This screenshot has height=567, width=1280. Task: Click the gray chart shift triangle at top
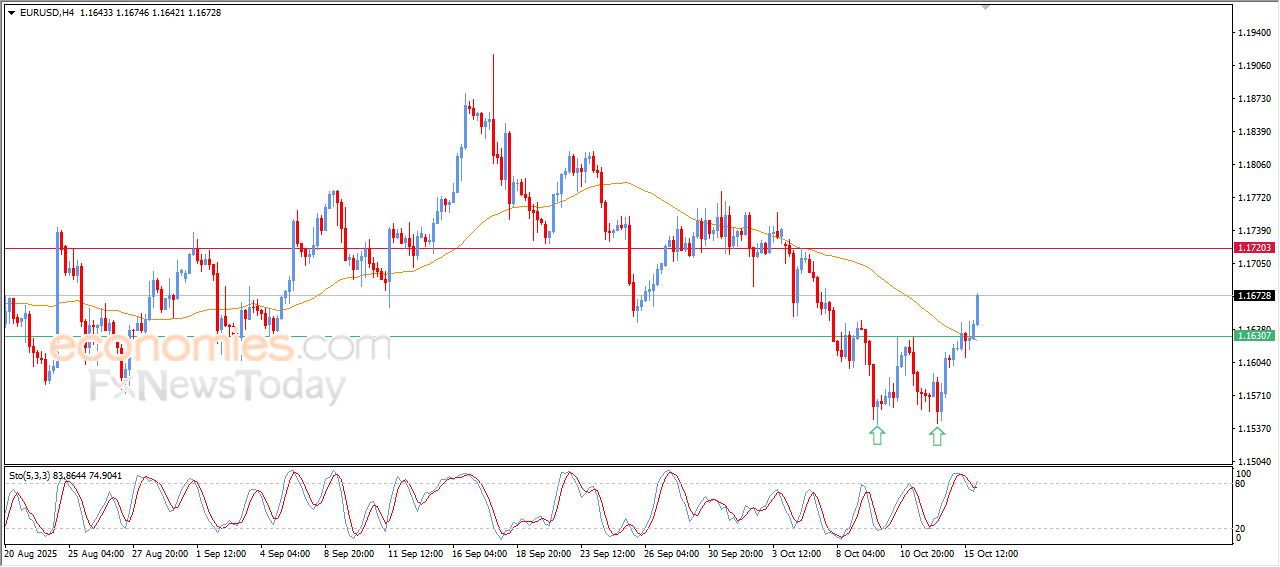coord(986,7)
